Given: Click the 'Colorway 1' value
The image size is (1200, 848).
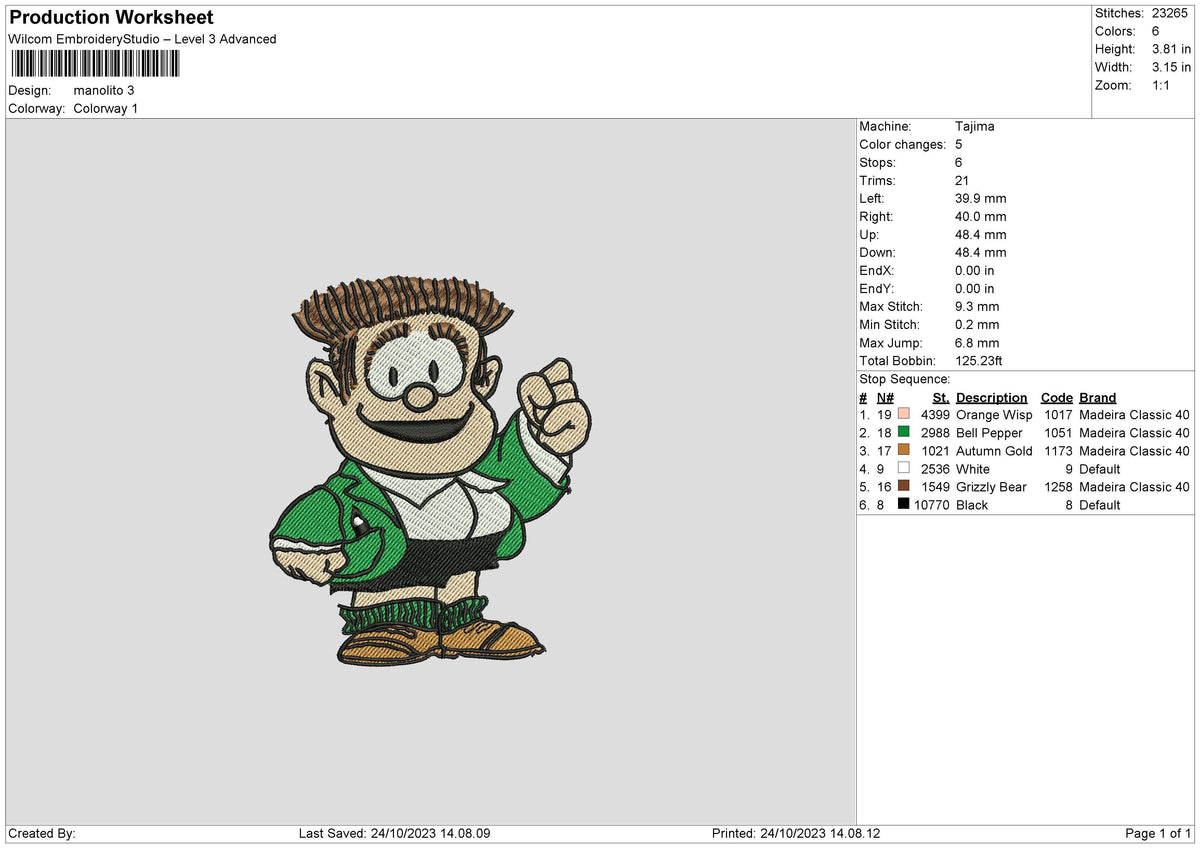Looking at the screenshot, I should click(x=106, y=108).
